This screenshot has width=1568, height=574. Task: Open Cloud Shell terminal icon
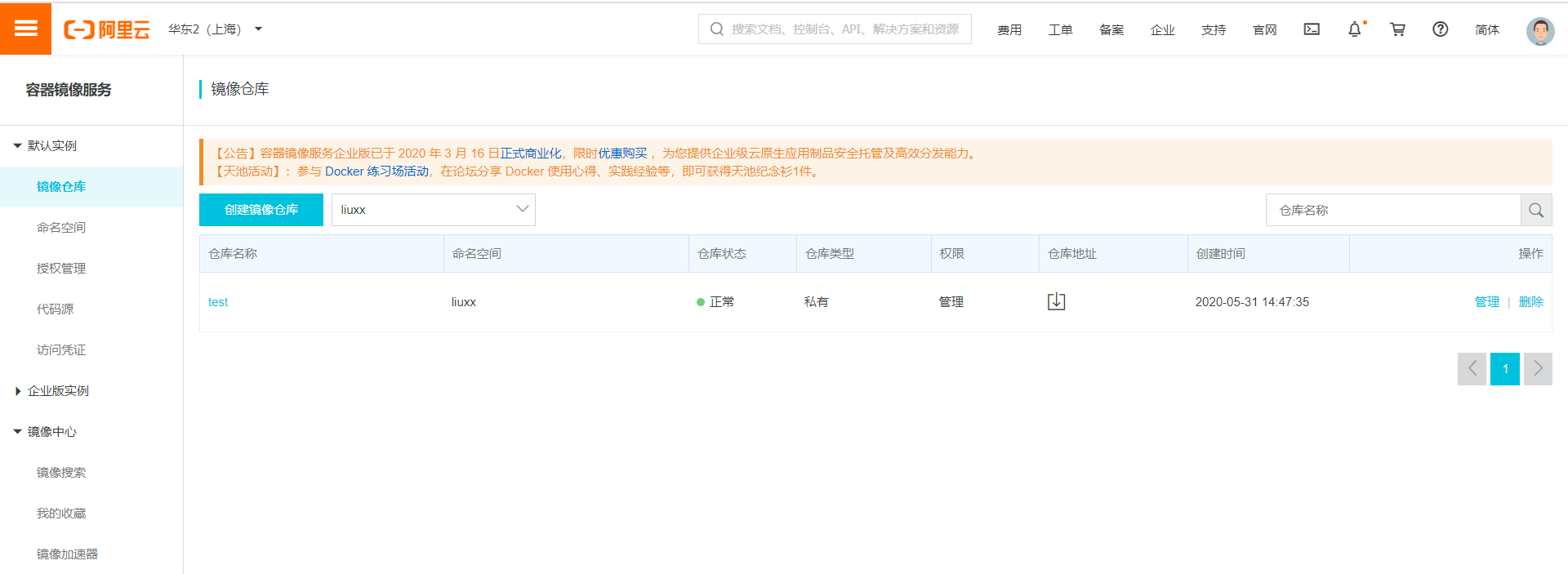[1312, 29]
